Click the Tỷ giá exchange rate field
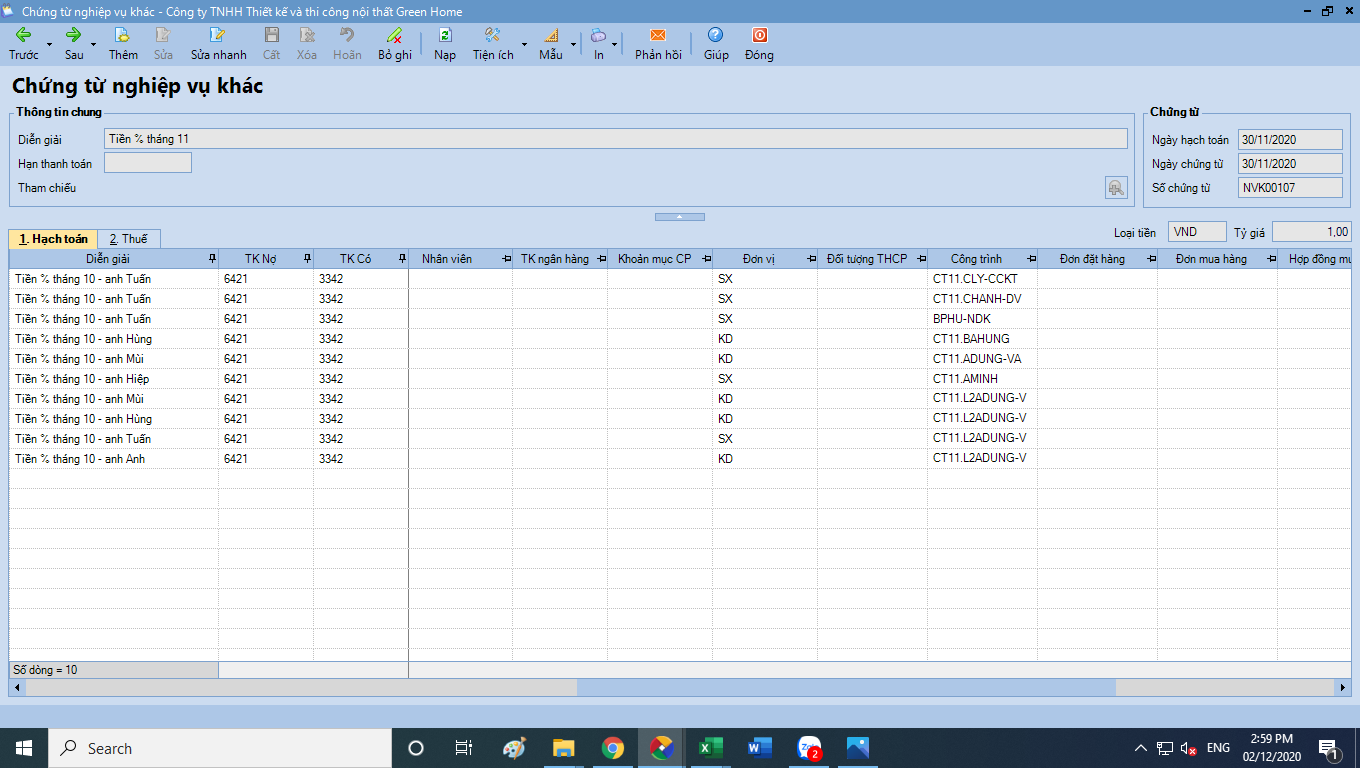1360x768 pixels. point(1311,232)
